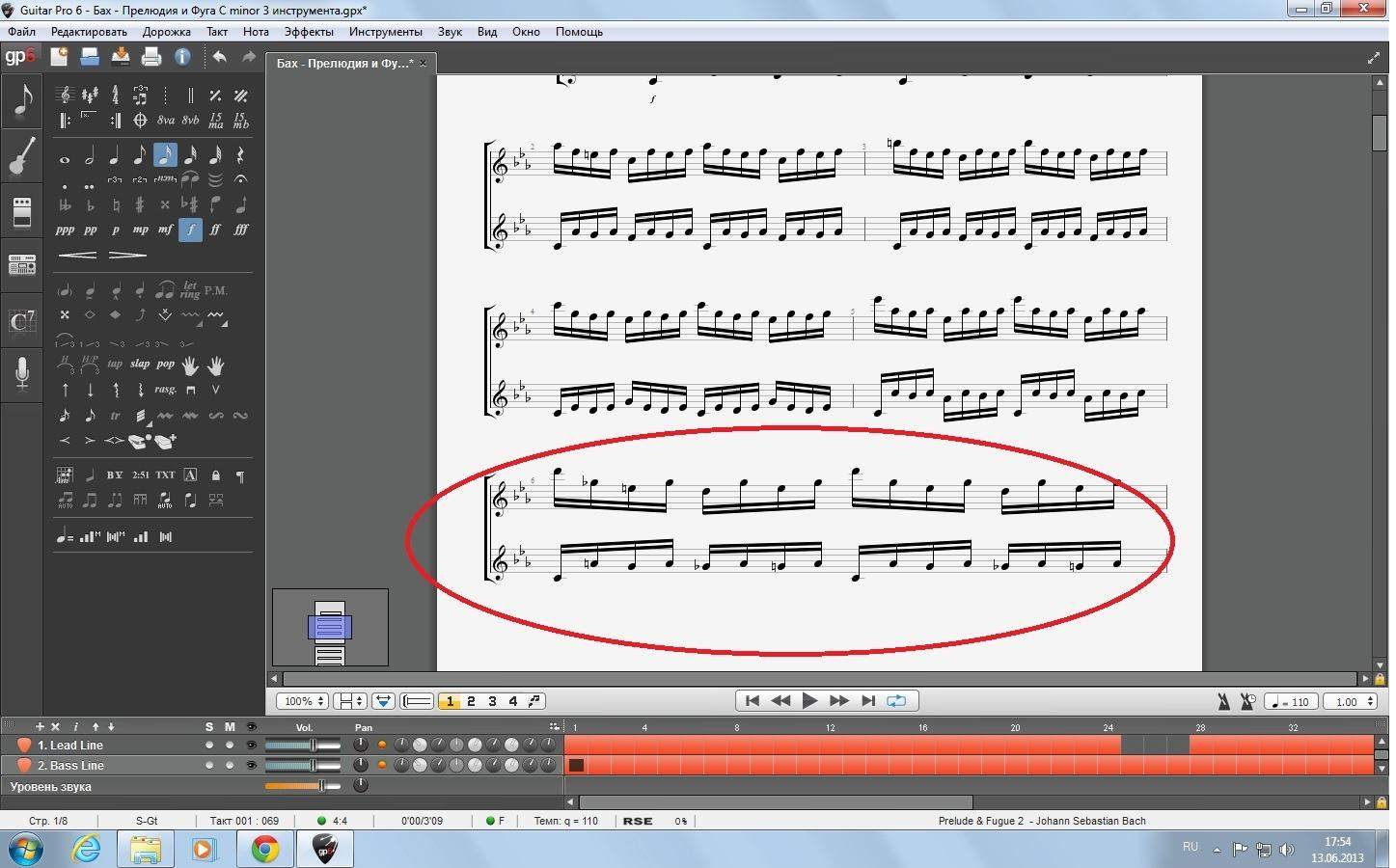This screenshot has width=1396, height=868.
Task: Open the time signature tool
Action: (x=115, y=95)
